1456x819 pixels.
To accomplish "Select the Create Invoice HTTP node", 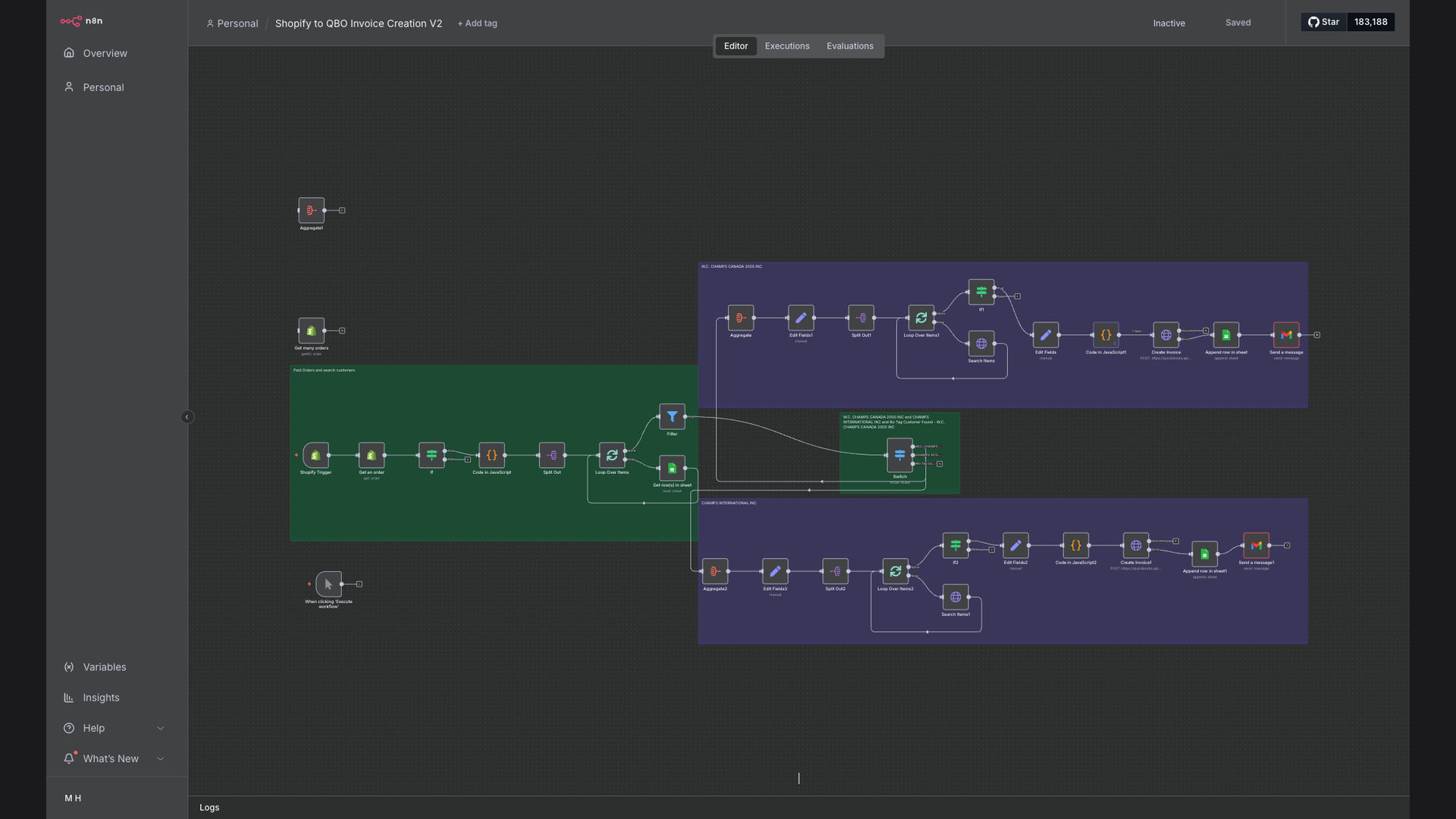I will [1166, 334].
